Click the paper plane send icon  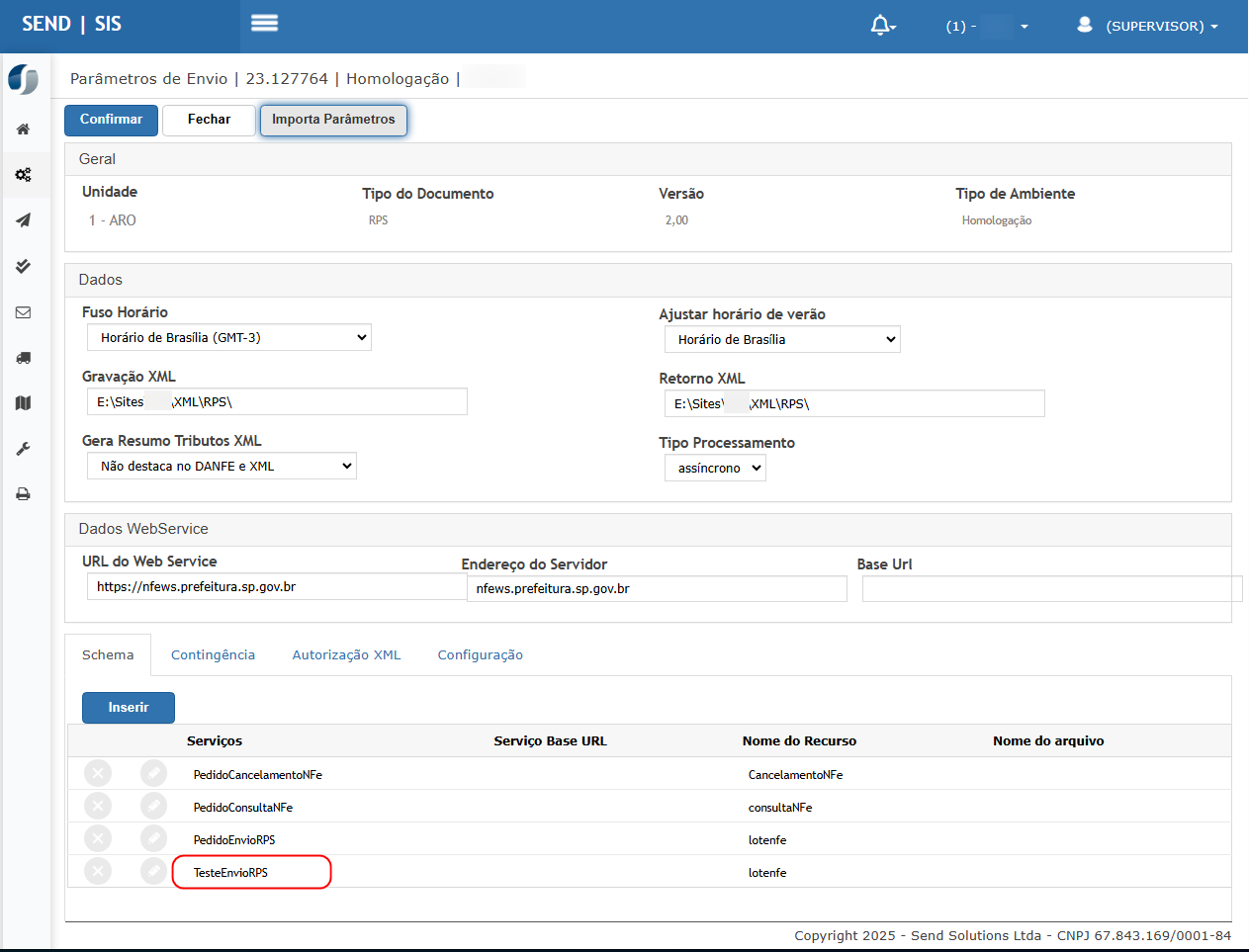pyautogui.click(x=23, y=220)
